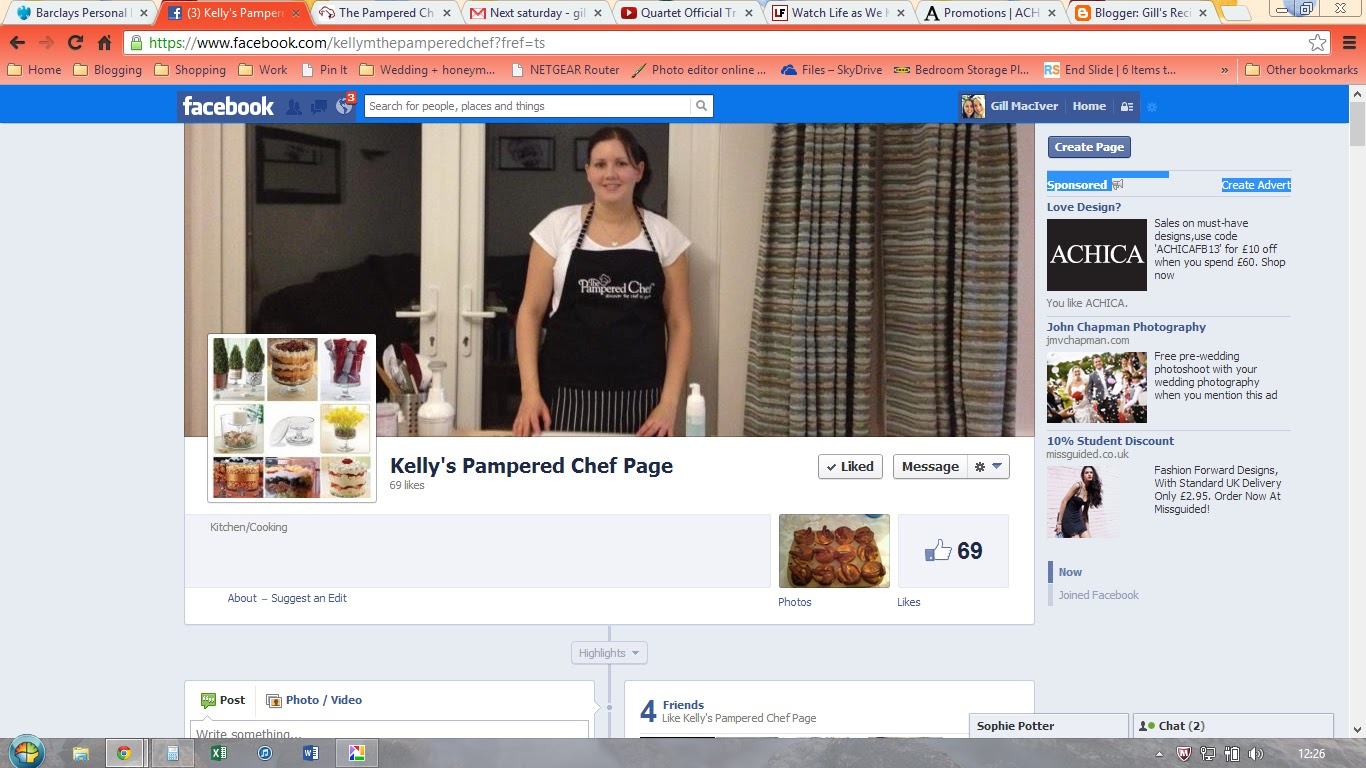The height and width of the screenshot is (768, 1366).
Task: Open Chrome menu icon
Action: pos(1348,43)
